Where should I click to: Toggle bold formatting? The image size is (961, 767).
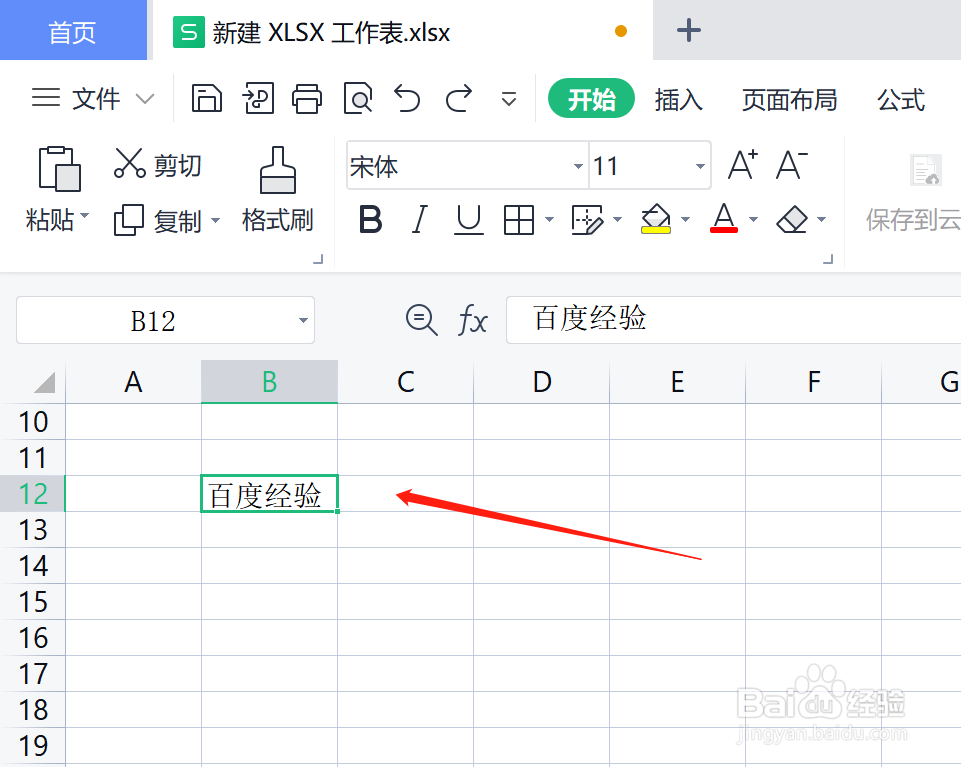(370, 219)
